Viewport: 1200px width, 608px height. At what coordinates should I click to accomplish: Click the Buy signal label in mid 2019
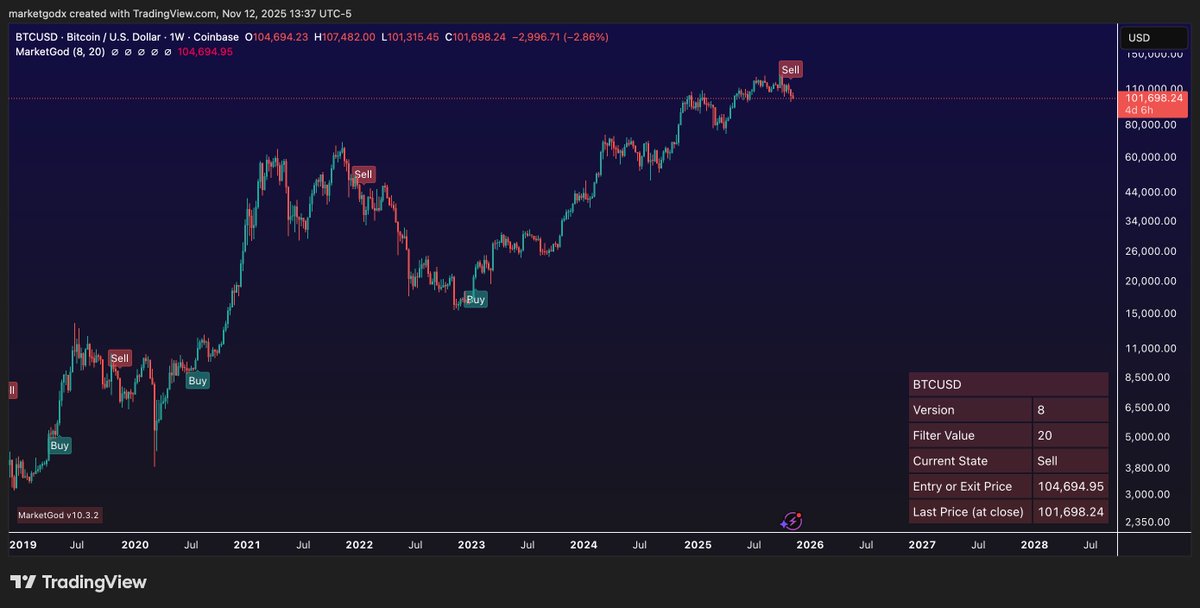[x=60, y=446]
